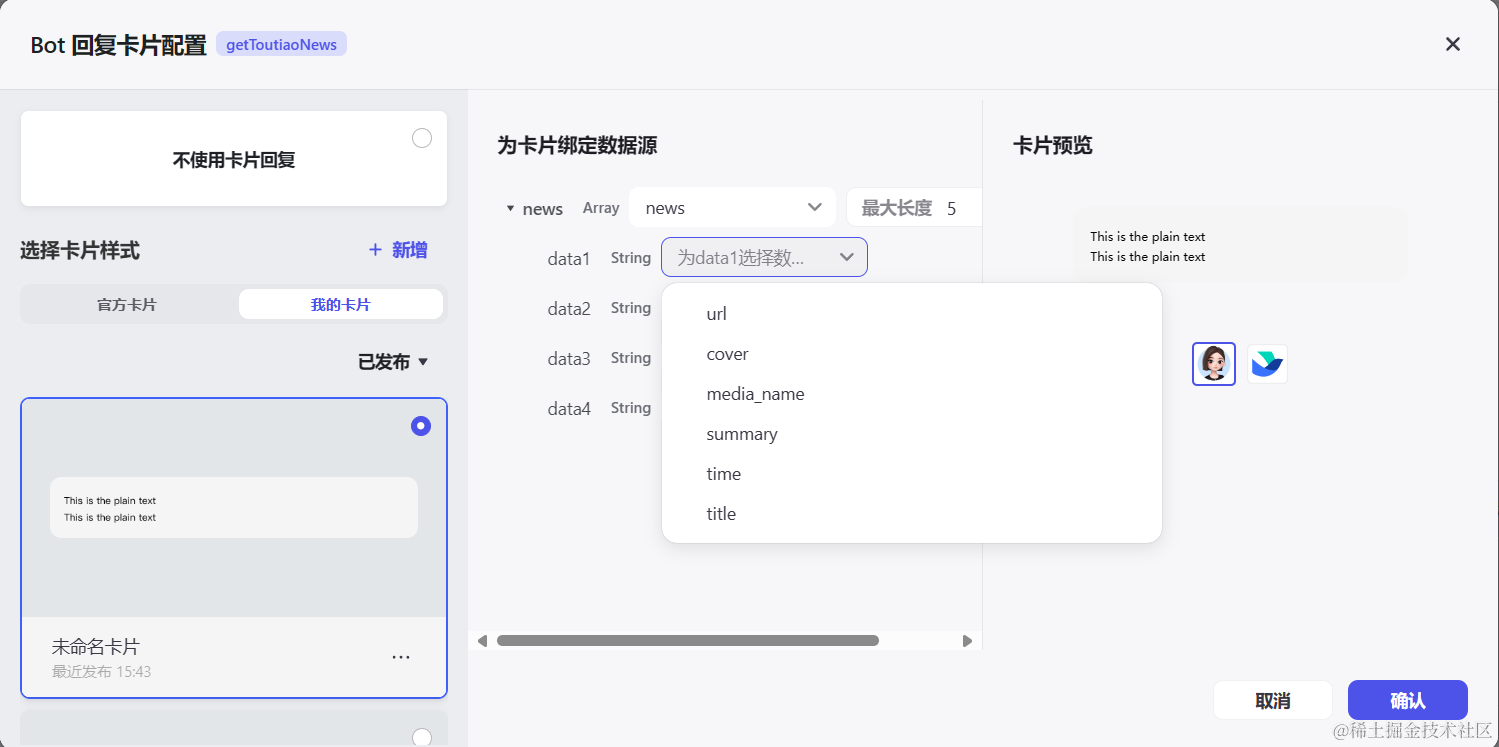Click the 确认 button
This screenshot has height=747, width=1499.
[x=1408, y=700]
